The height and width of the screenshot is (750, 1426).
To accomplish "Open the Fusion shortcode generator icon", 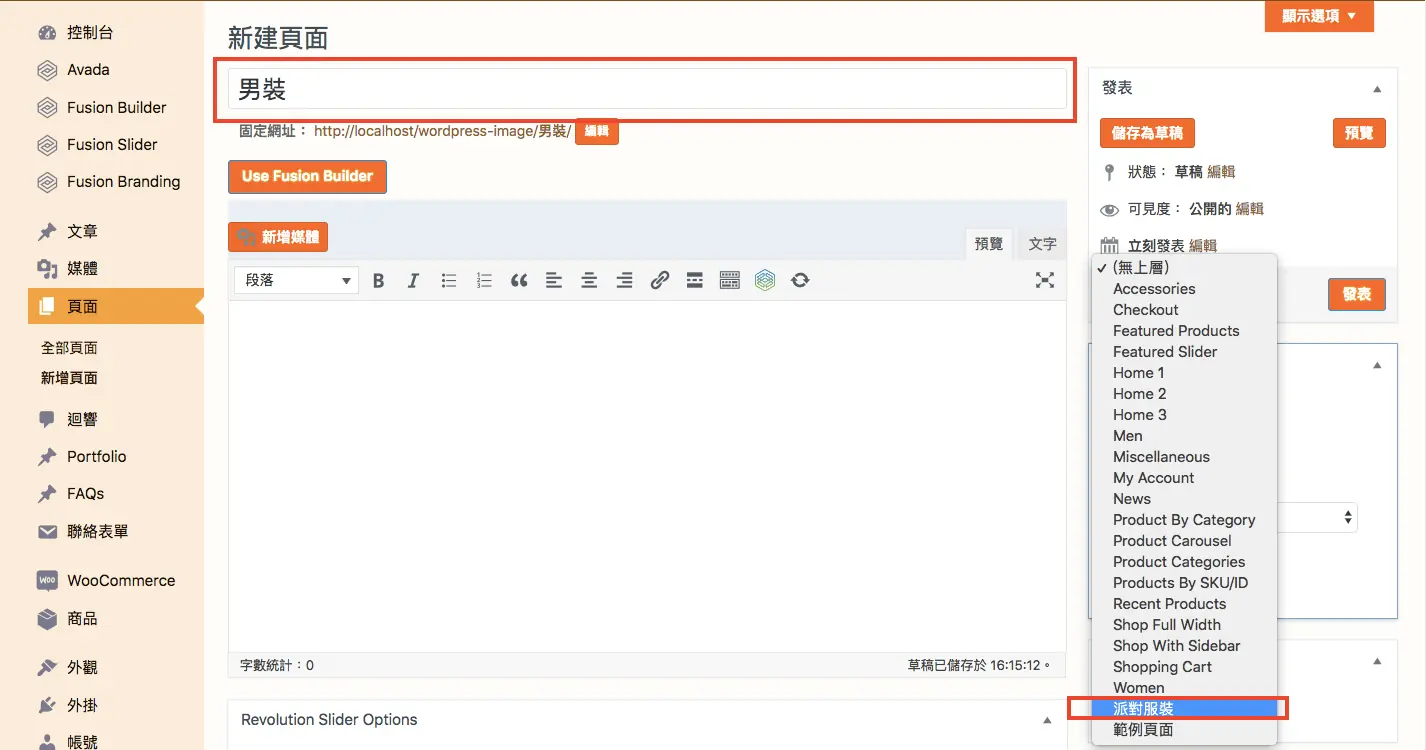I will (765, 281).
